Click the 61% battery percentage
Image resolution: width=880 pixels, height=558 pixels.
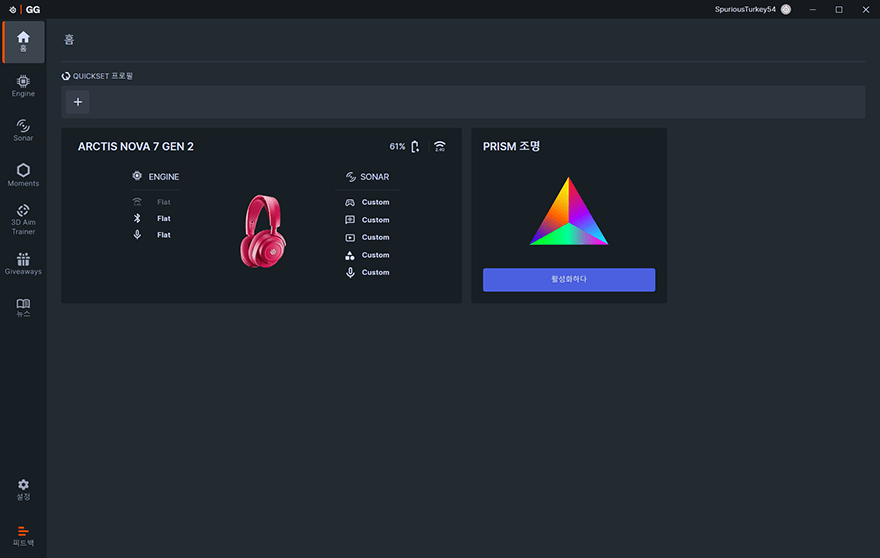coord(397,147)
